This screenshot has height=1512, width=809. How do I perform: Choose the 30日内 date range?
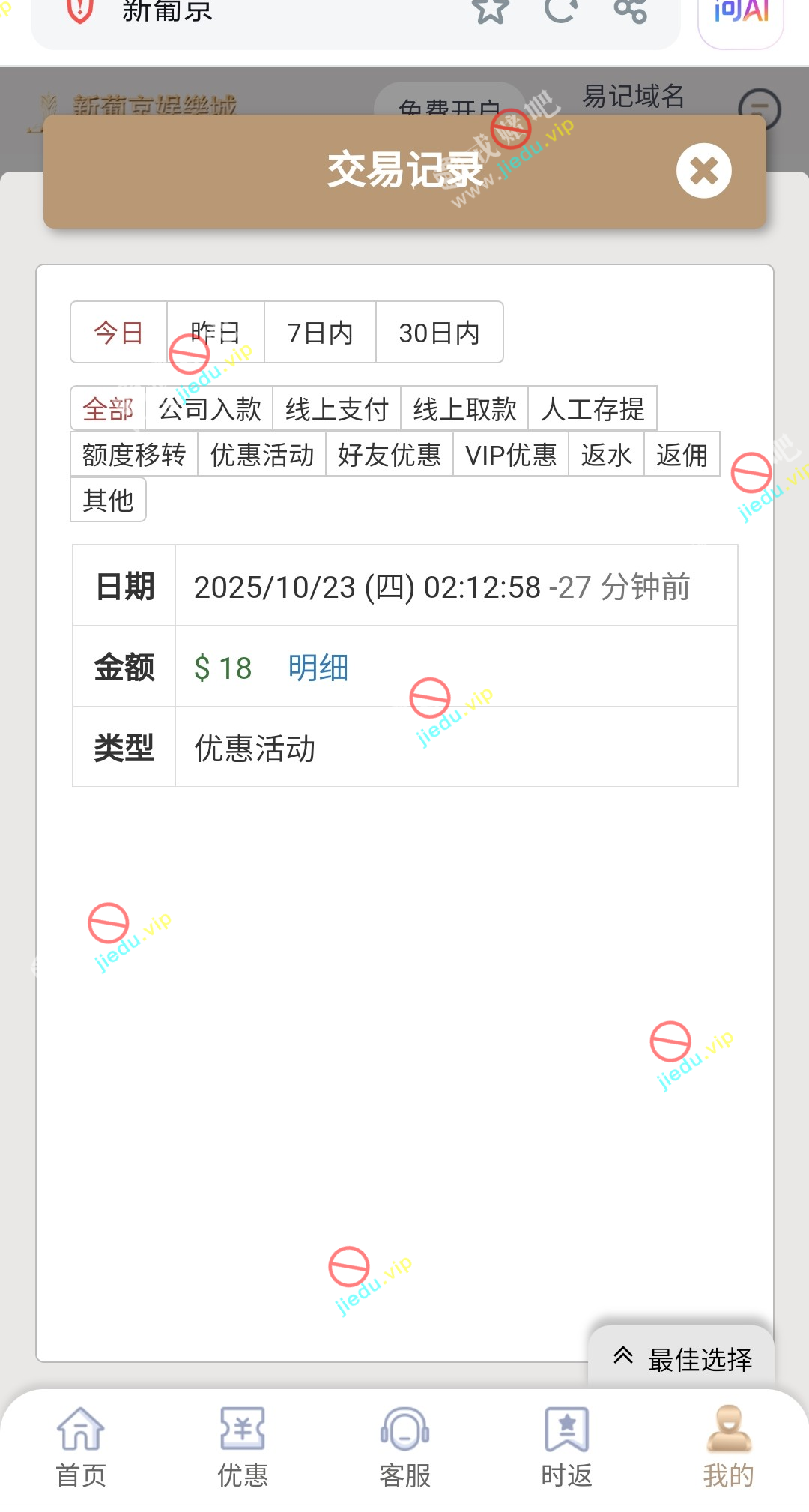tap(439, 333)
